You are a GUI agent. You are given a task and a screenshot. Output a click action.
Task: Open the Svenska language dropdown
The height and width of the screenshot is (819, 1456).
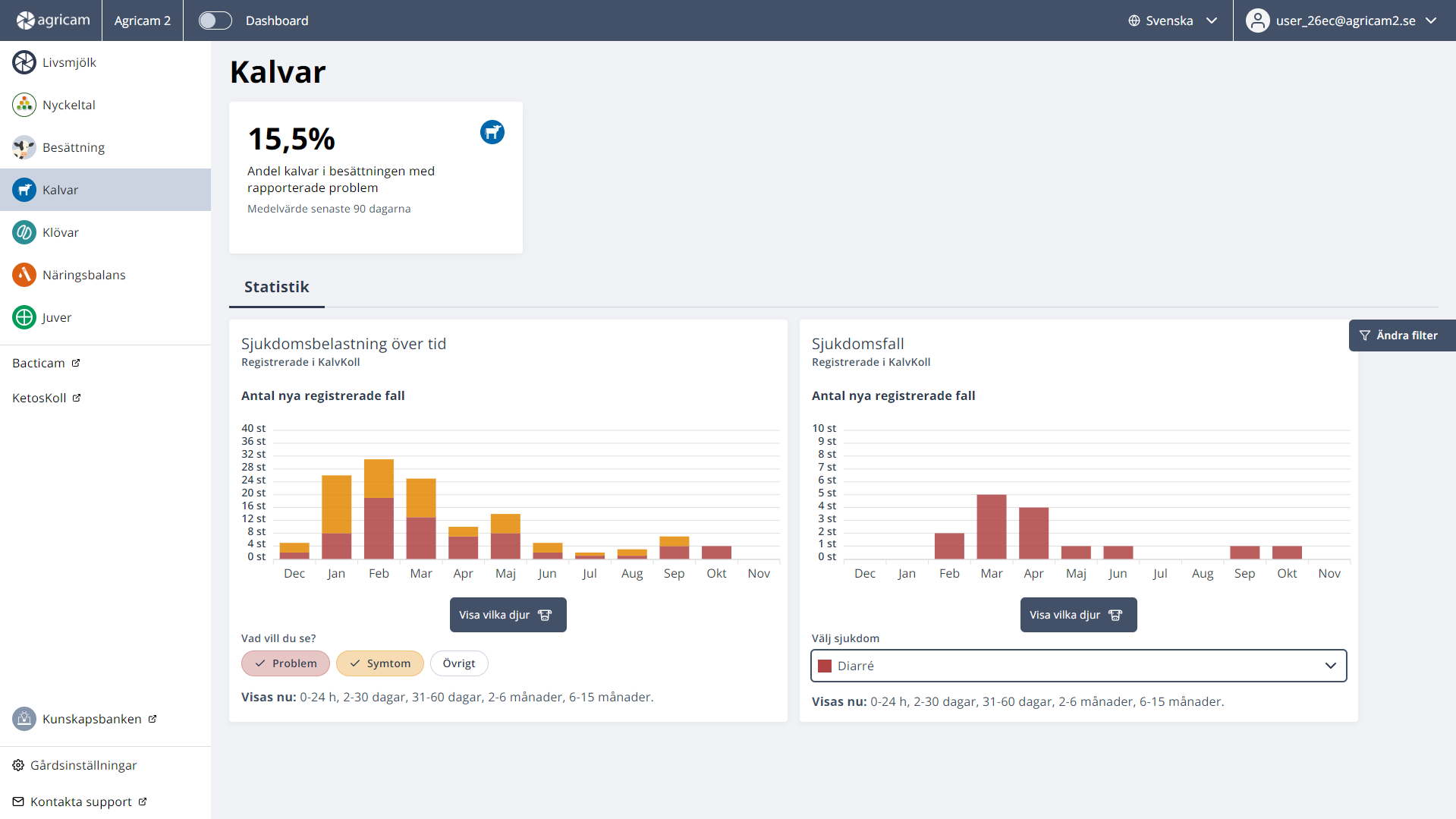click(x=1172, y=20)
